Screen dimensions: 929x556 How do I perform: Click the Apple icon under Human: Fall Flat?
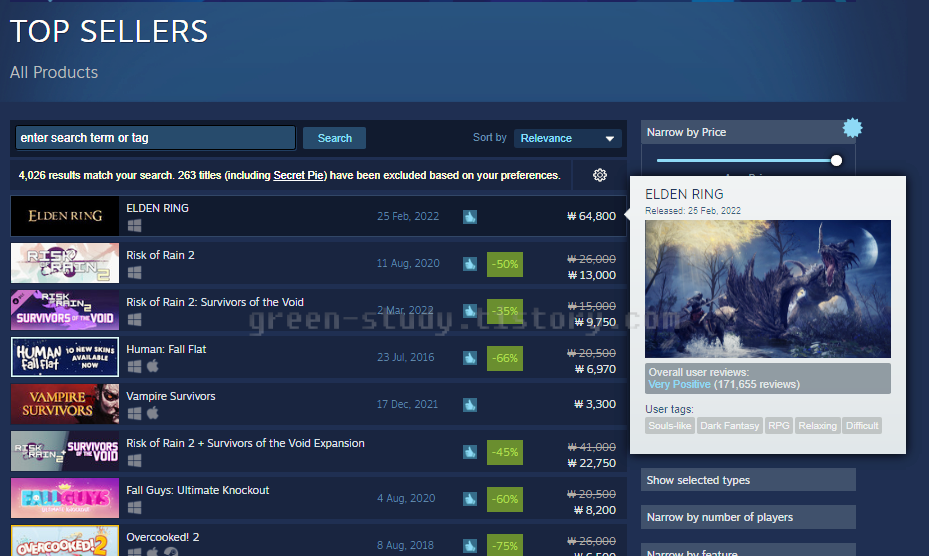(x=153, y=366)
